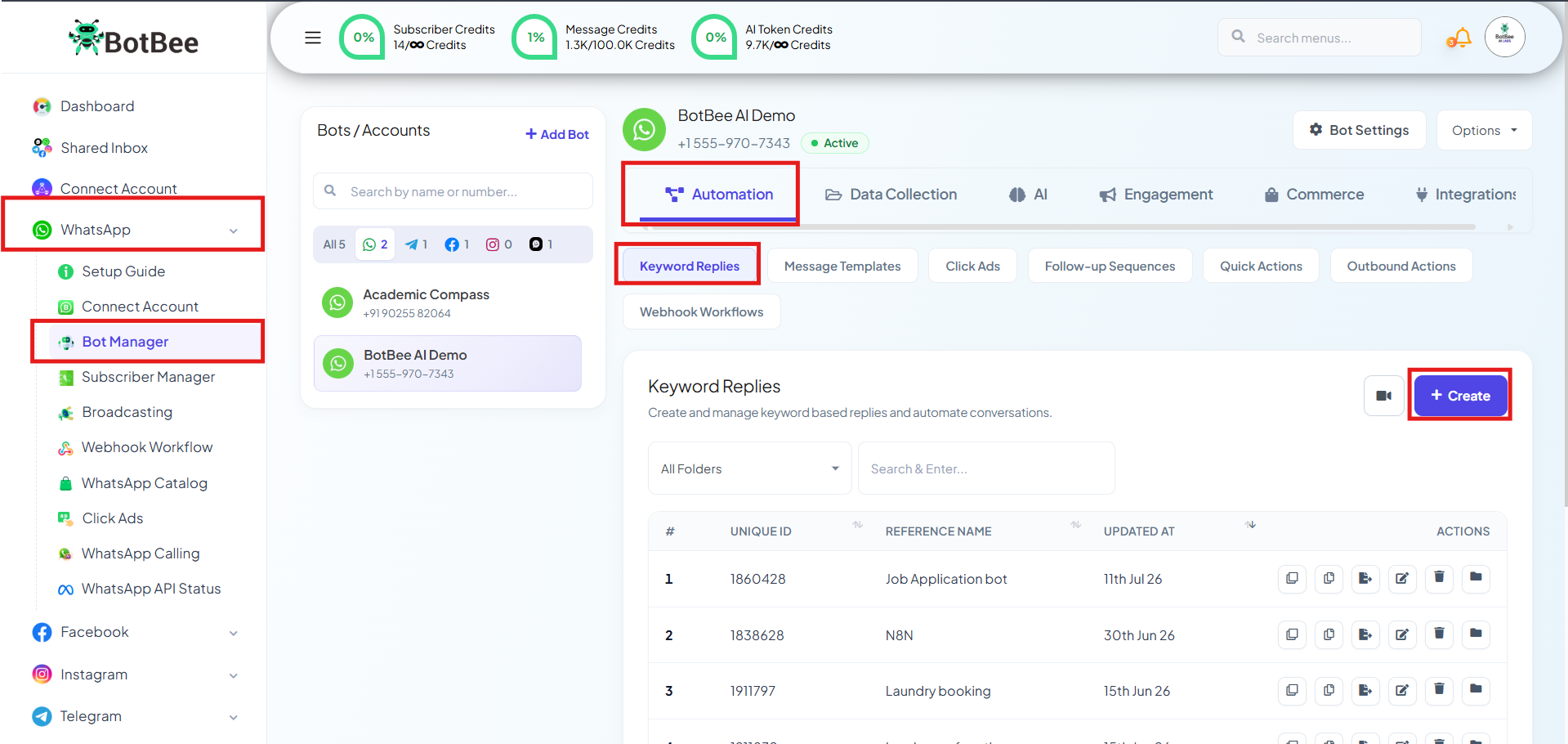Filter bots by WhatsApp accounts

point(375,244)
